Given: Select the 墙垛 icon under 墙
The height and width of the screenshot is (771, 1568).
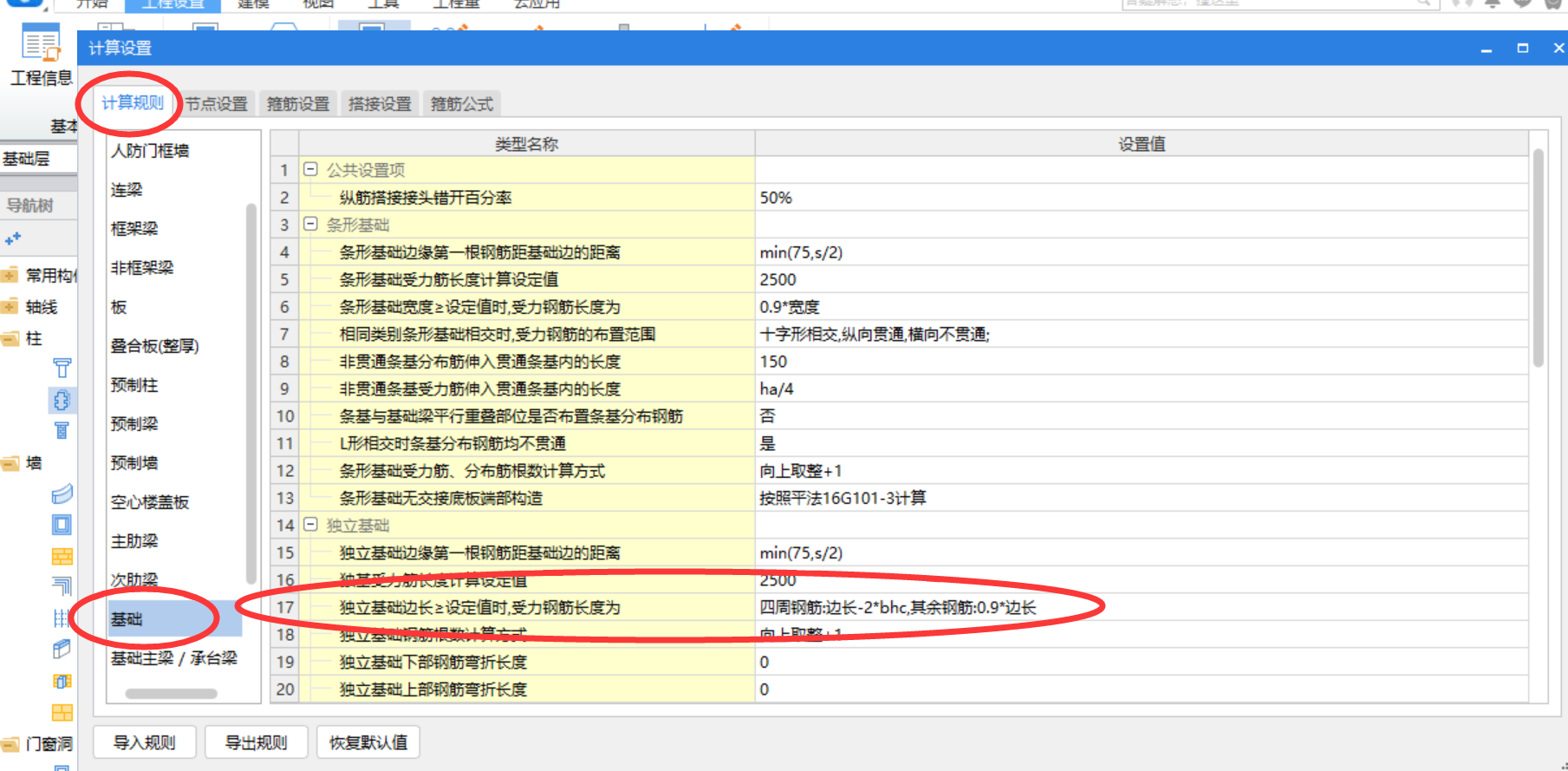Looking at the screenshot, I should coord(62,681).
